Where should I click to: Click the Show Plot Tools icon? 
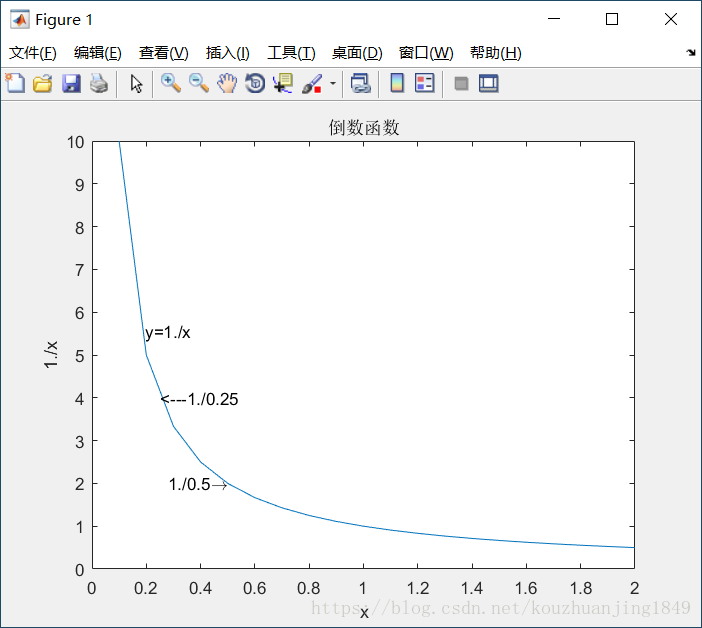tap(488, 84)
